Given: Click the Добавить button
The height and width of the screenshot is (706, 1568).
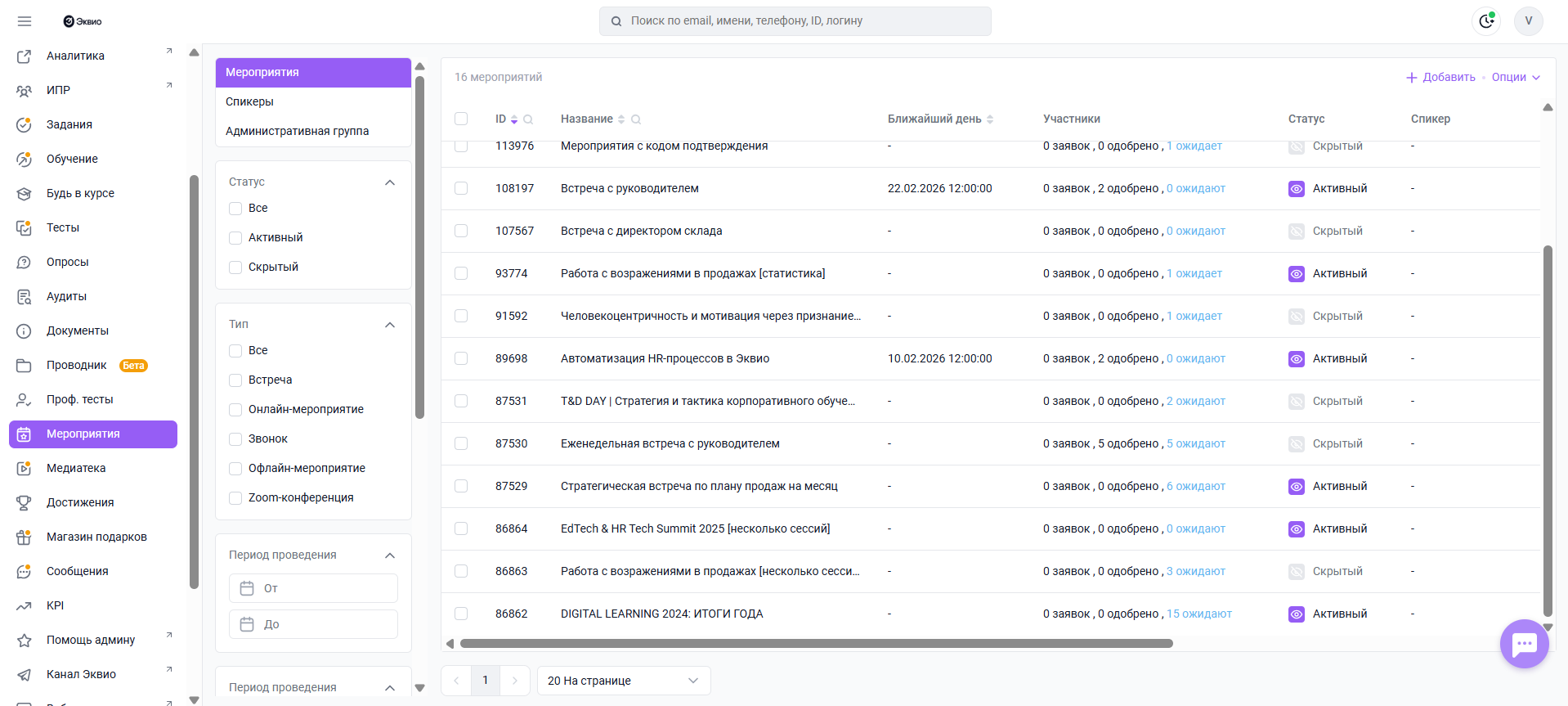Looking at the screenshot, I should 1440,78.
